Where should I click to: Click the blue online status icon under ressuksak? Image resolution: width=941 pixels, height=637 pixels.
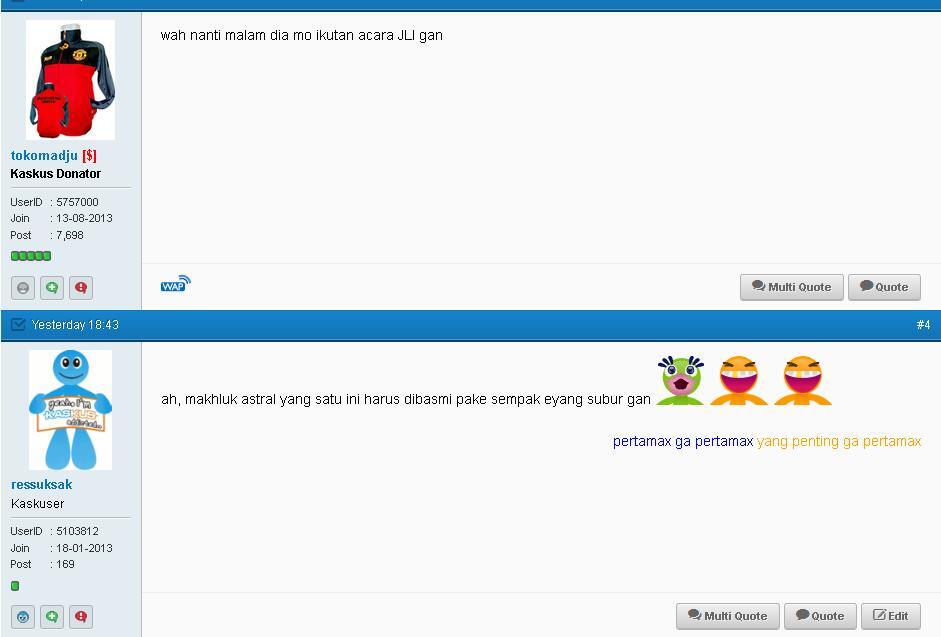click(23, 617)
